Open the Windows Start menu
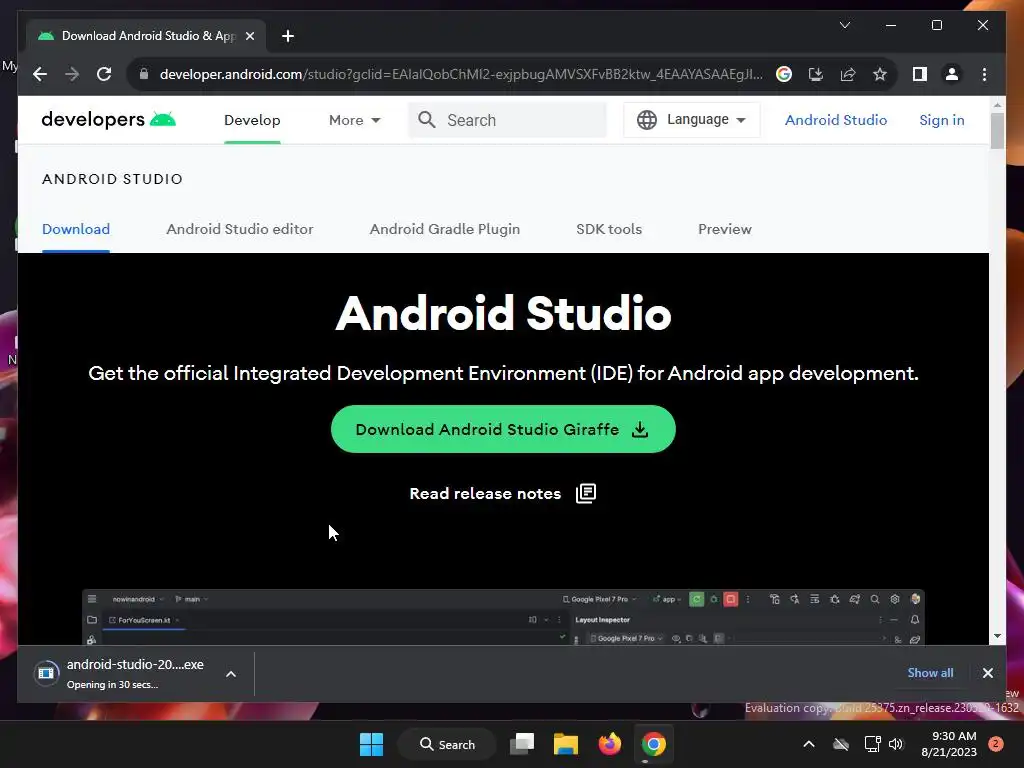The width and height of the screenshot is (1024, 768). 372,744
